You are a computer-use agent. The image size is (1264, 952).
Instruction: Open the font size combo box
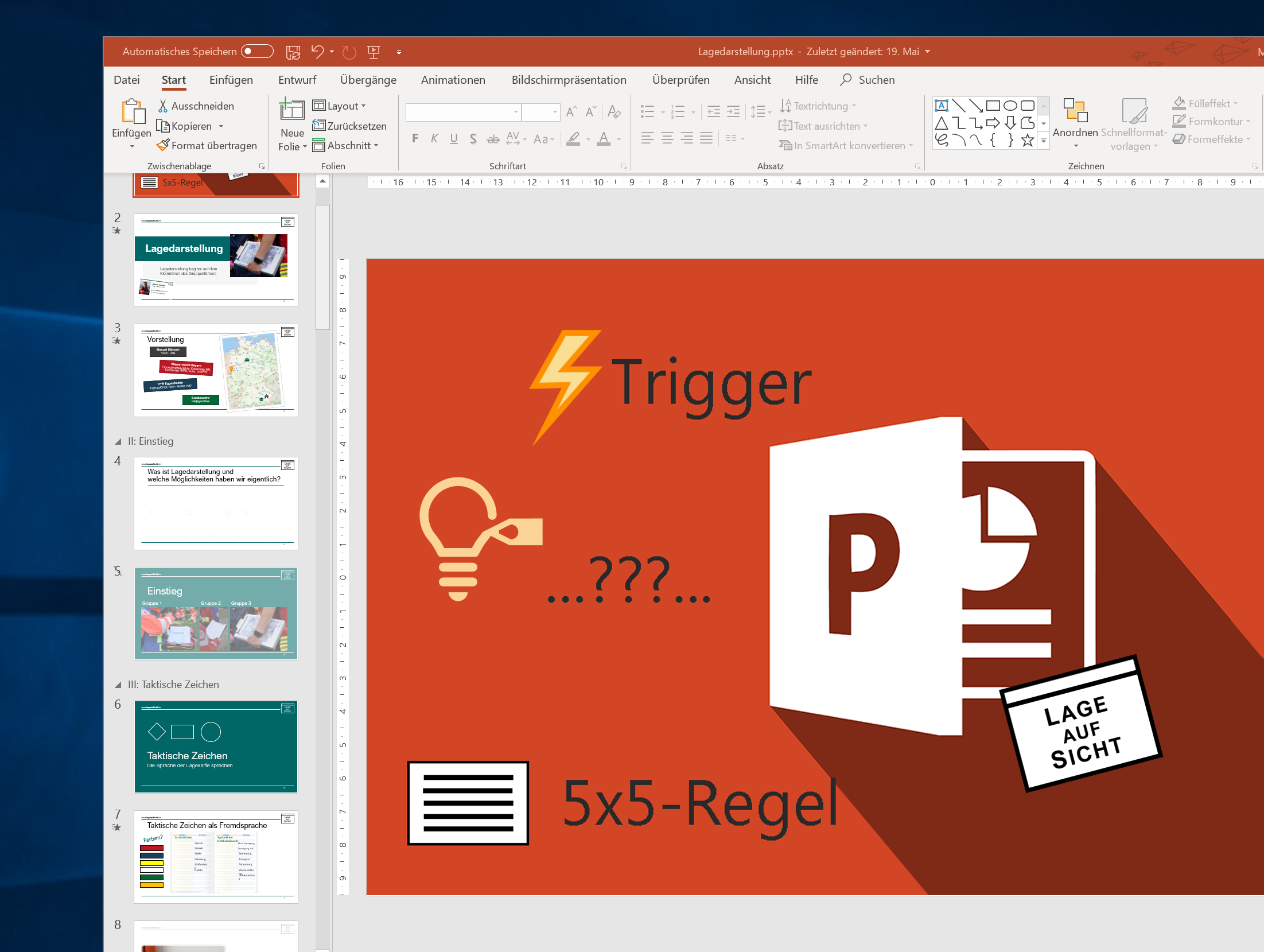[540, 112]
